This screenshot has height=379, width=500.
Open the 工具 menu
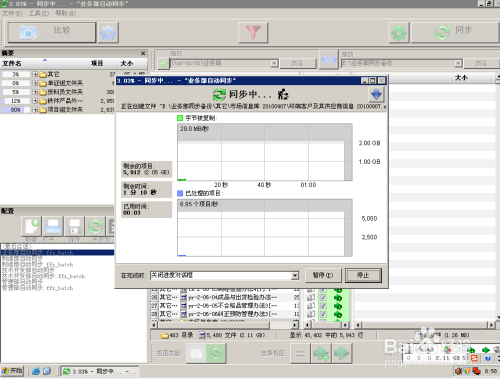click(39, 13)
